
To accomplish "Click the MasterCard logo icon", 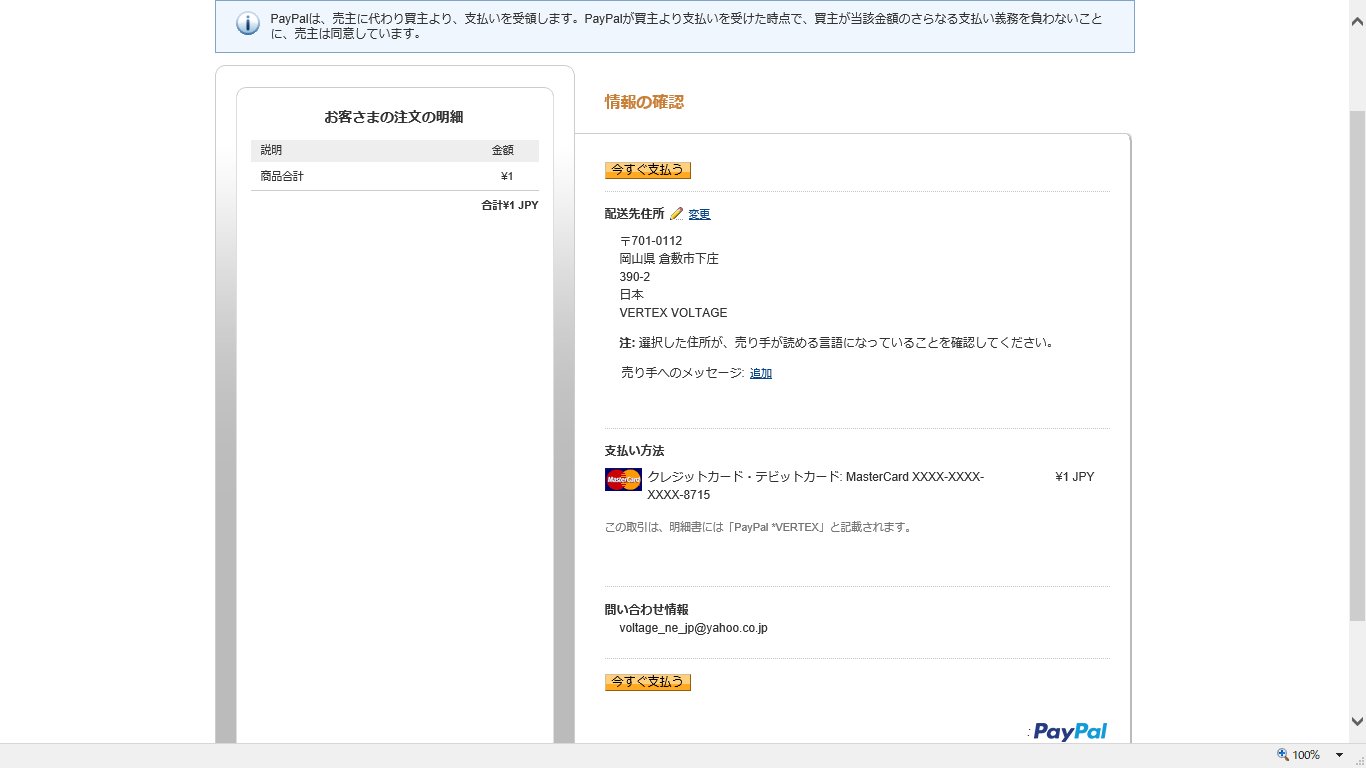I will click(x=623, y=480).
